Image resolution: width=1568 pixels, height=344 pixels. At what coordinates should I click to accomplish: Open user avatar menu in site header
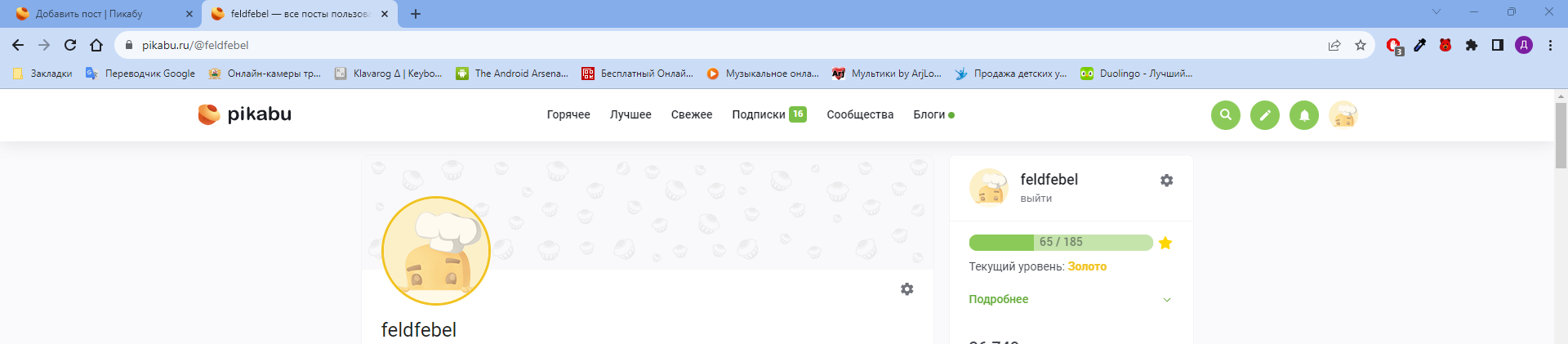click(1343, 115)
